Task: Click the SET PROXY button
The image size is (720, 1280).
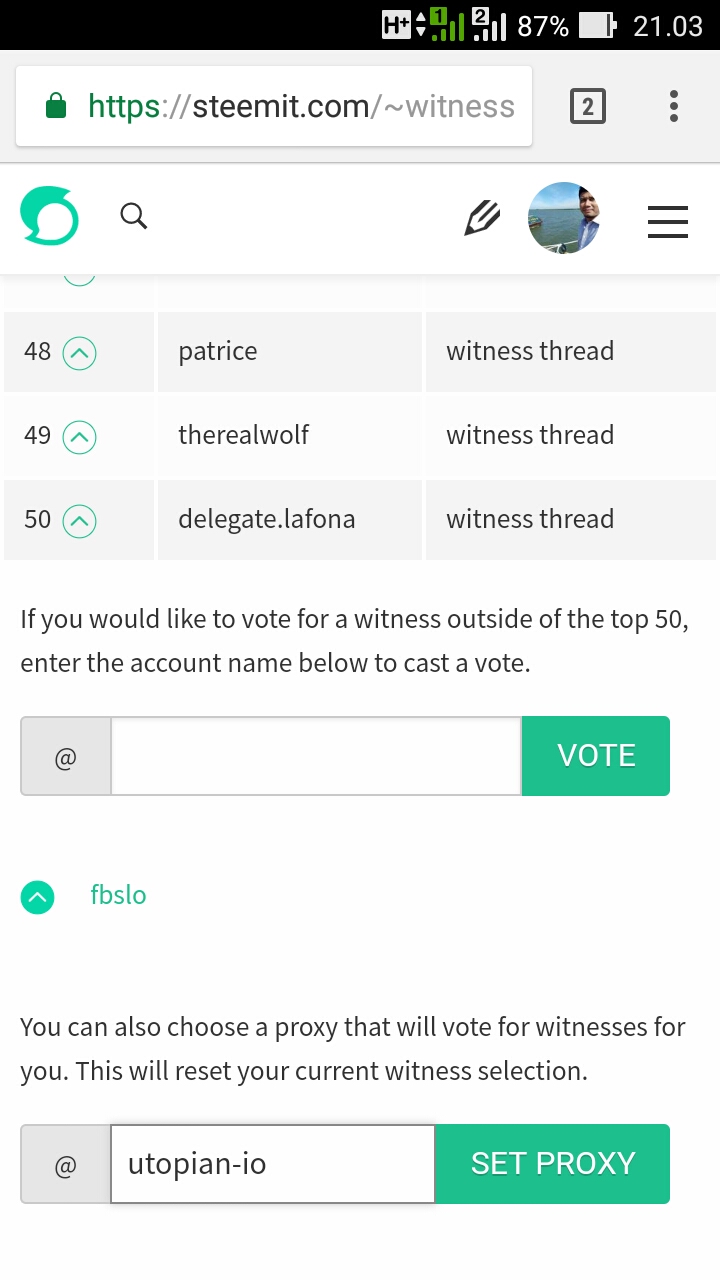Action: pos(553,1164)
